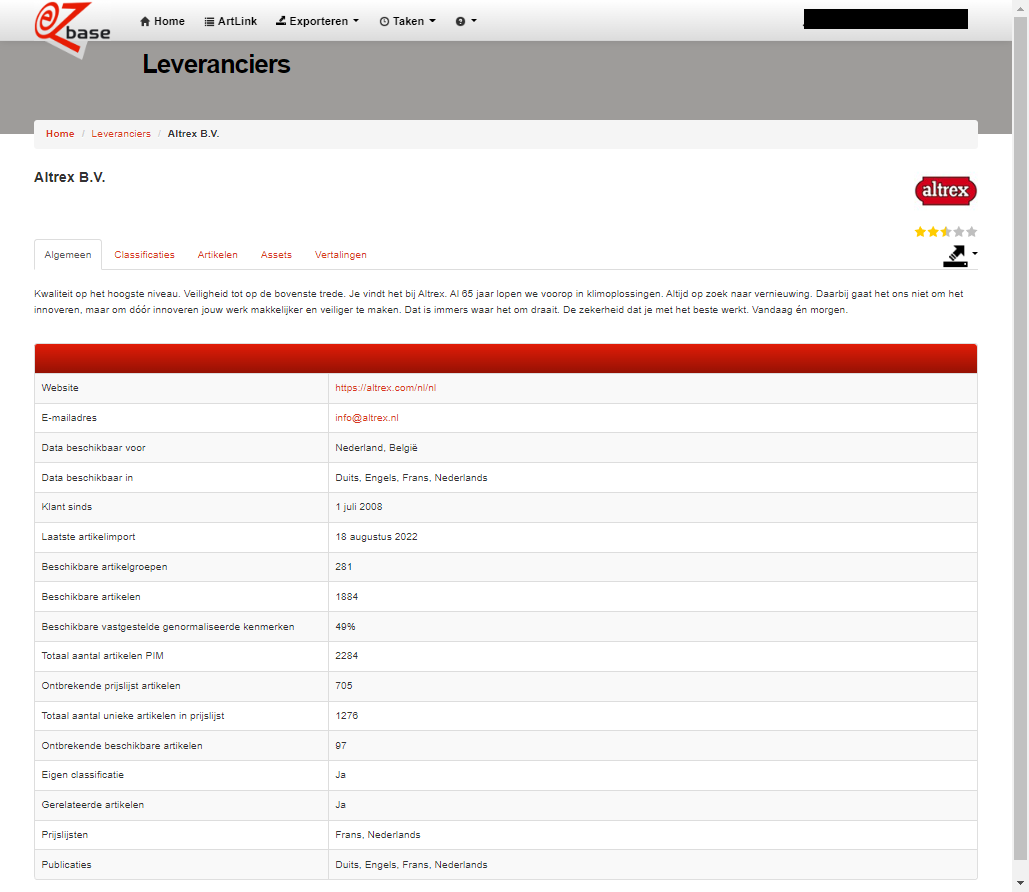Click the 'Beschikbare artikelgroepen' label
This screenshot has height=892, width=1029.
104,566
